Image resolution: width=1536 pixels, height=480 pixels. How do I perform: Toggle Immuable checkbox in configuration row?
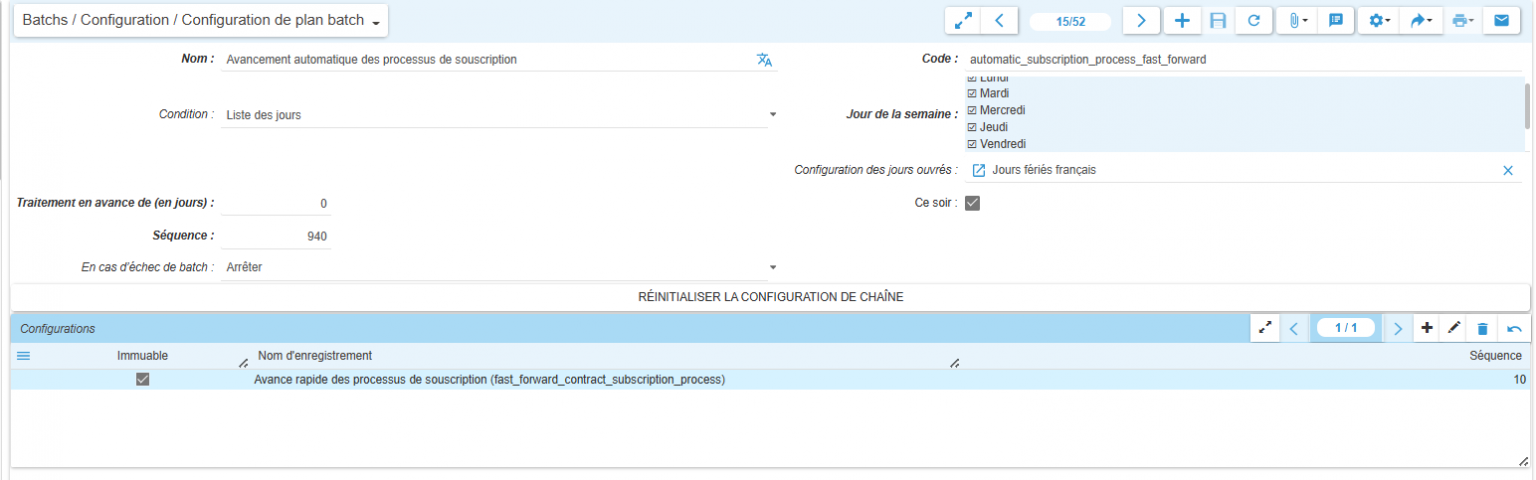point(142,380)
